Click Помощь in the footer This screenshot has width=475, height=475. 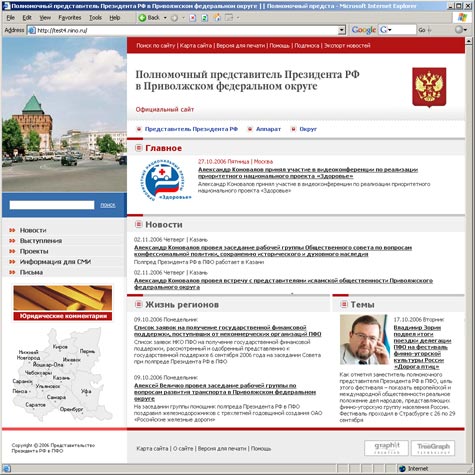pos(261,448)
